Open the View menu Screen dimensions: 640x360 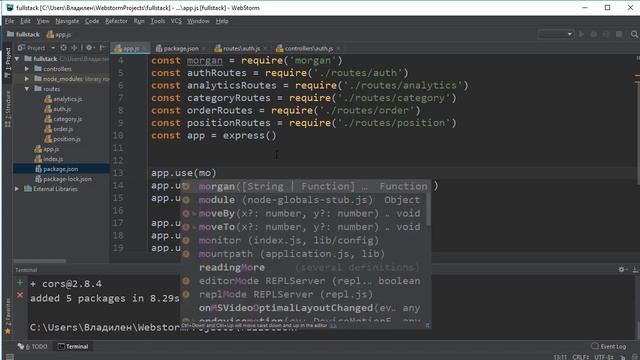[43, 21]
